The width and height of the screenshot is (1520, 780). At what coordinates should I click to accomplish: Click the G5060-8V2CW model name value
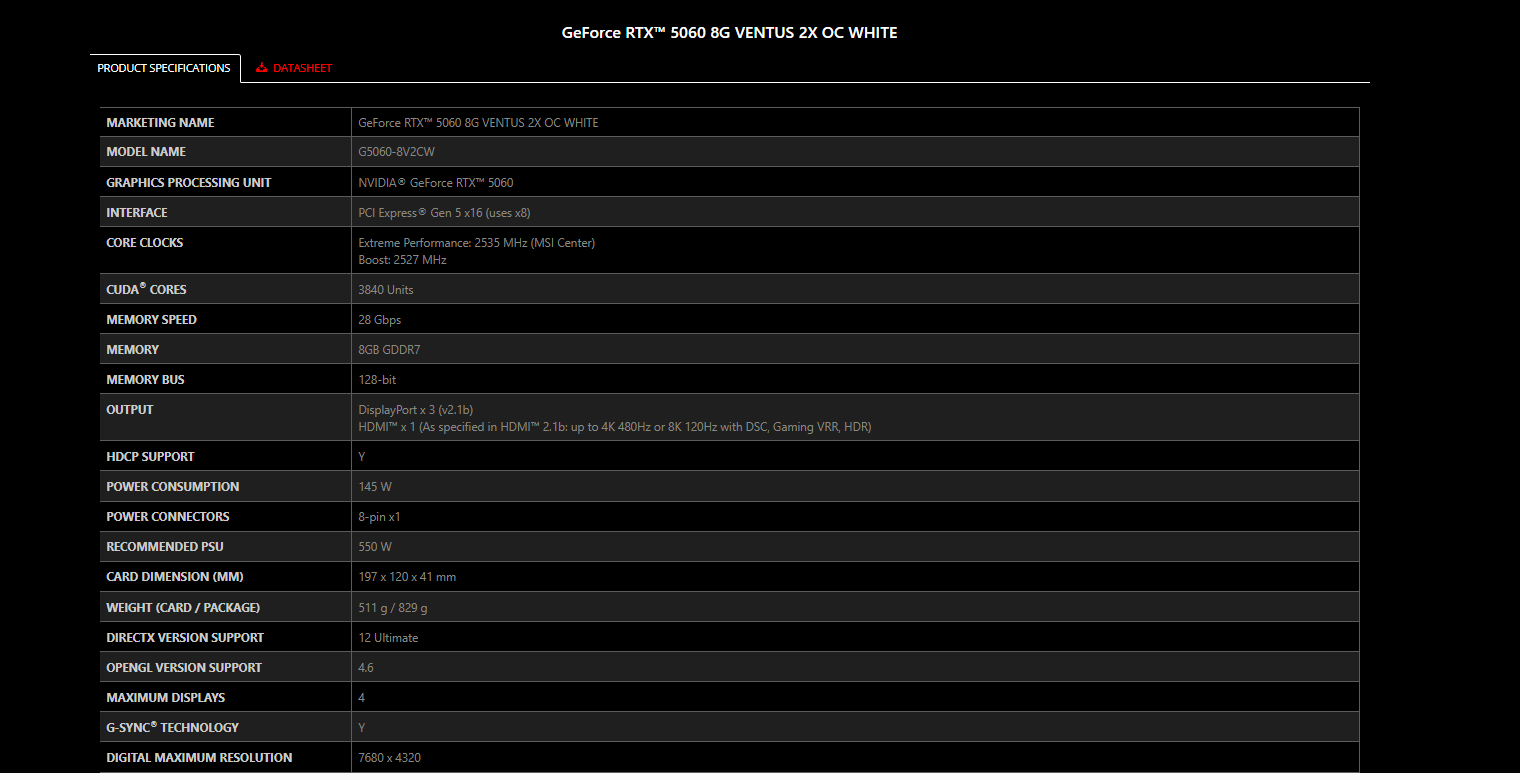pos(396,152)
